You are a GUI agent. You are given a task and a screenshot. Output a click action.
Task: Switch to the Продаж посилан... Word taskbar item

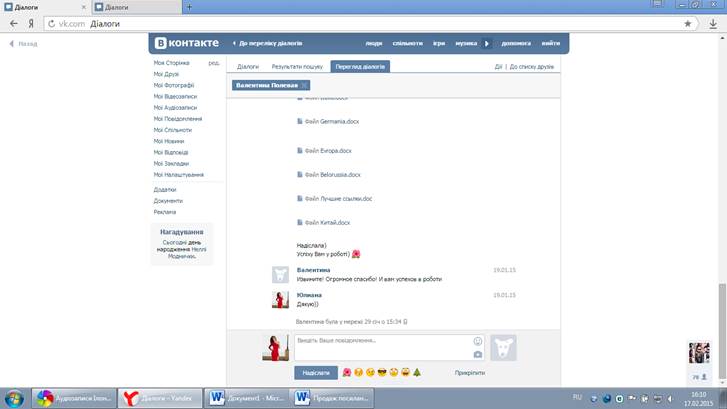coord(332,398)
